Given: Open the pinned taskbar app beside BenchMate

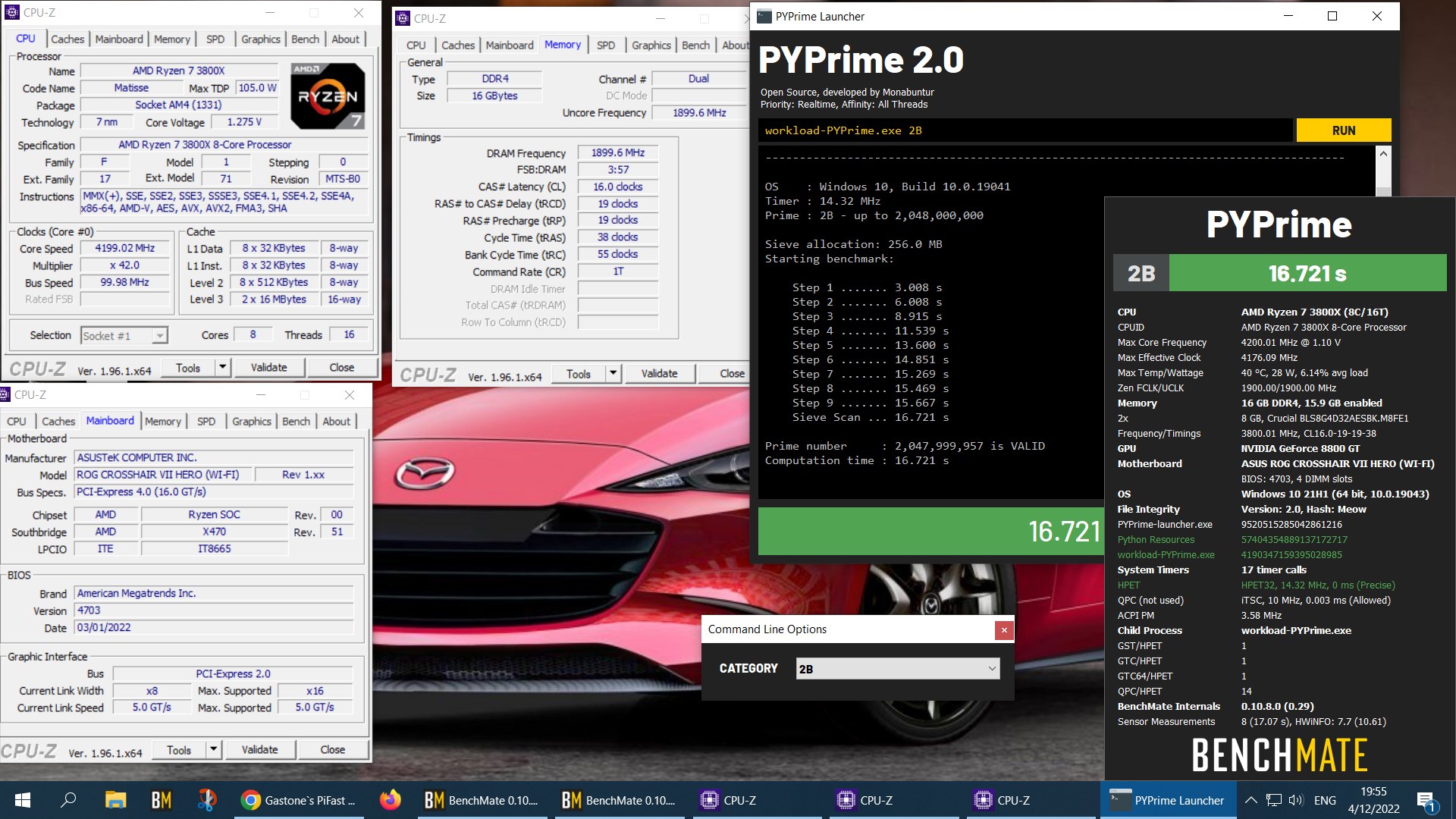Looking at the screenshot, I should (206, 800).
